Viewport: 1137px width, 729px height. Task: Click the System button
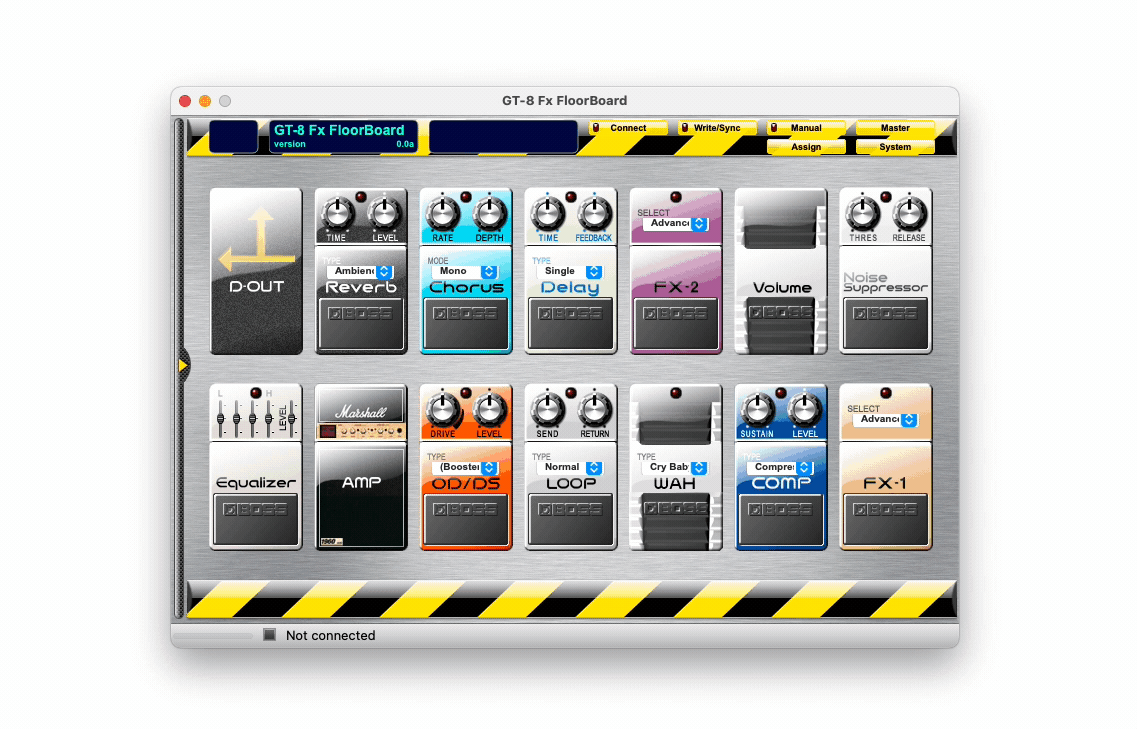(896, 147)
